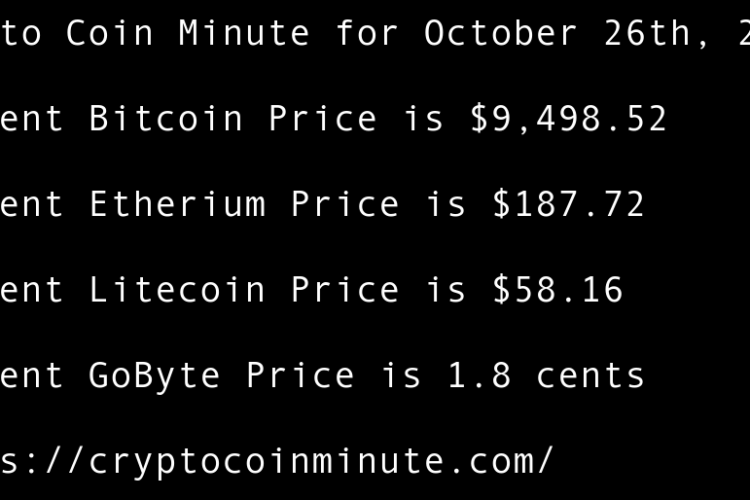
Task: Click the word Price on the GoByte line
Action: (x=300, y=376)
